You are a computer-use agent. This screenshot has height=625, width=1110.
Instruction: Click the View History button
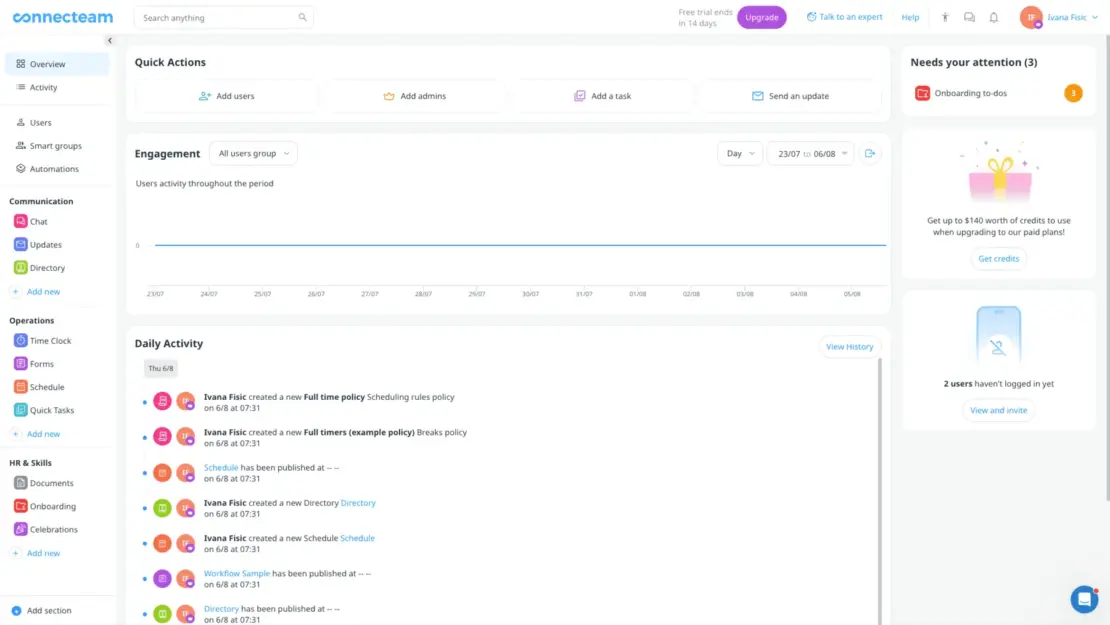pyautogui.click(x=849, y=347)
